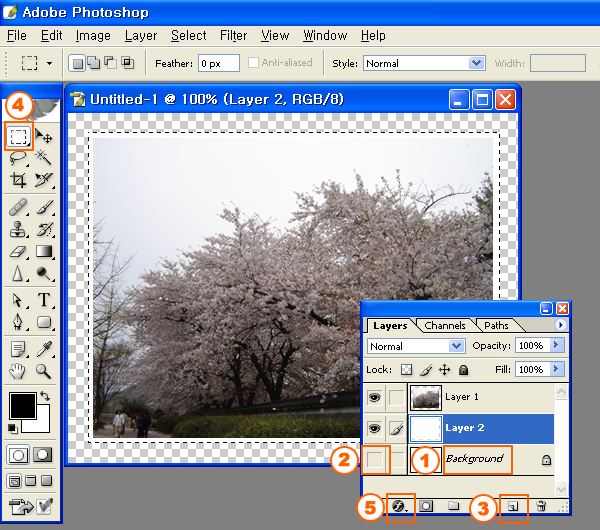Select the Rounded Rectangle shape tool
This screenshot has width=600, height=530.
[44, 322]
